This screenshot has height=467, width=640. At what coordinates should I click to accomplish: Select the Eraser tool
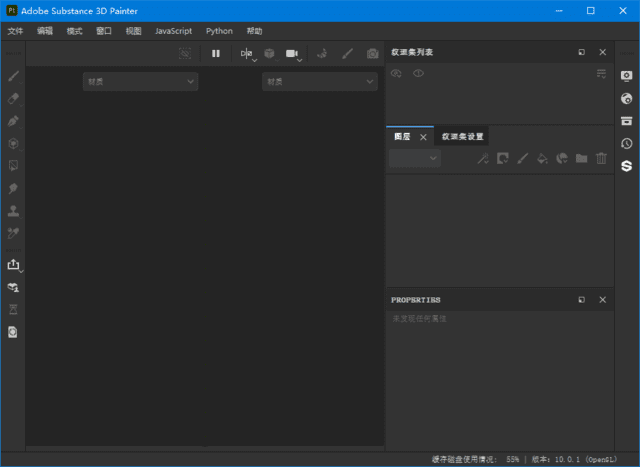[14, 98]
